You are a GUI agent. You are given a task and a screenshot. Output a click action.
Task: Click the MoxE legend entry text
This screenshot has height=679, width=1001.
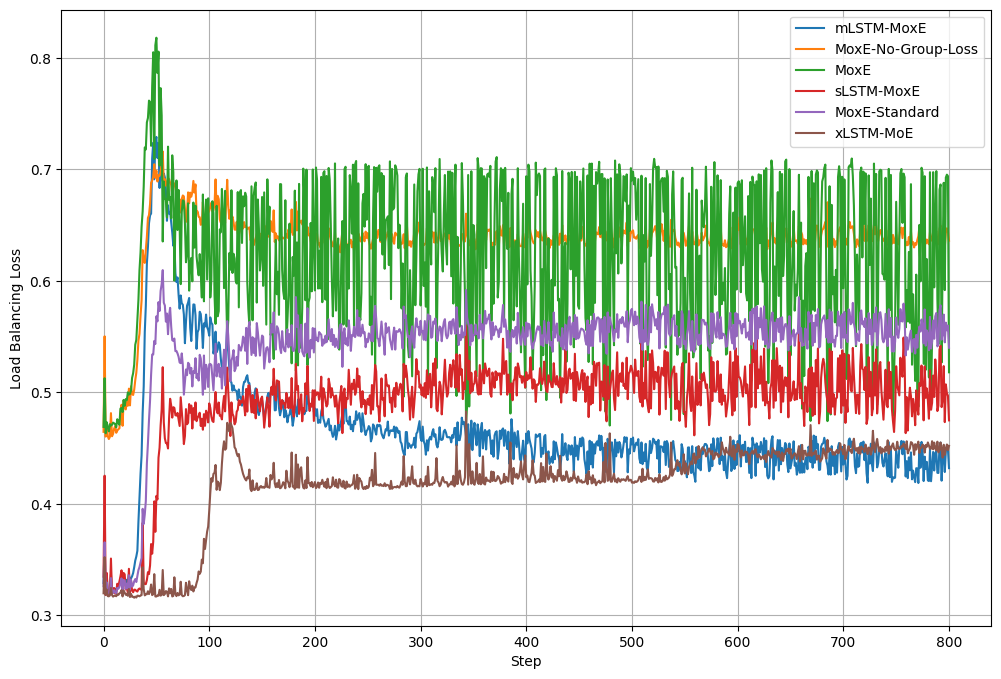[853, 70]
